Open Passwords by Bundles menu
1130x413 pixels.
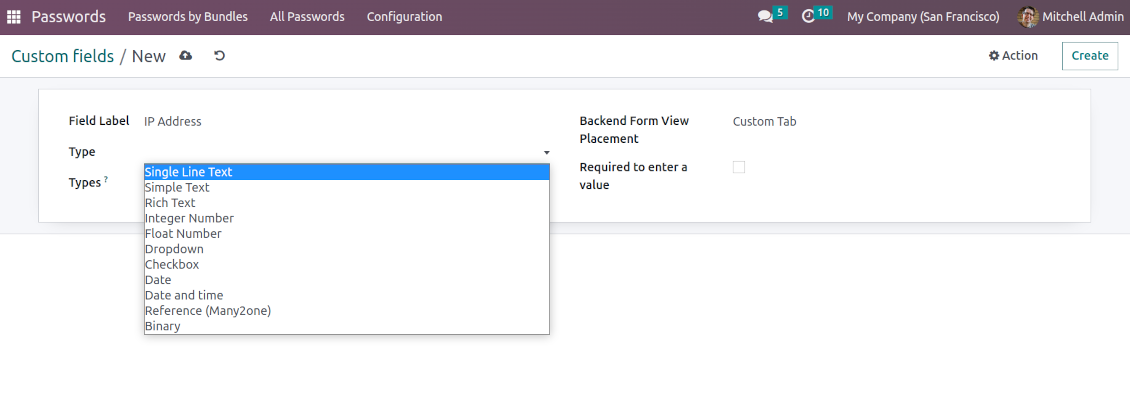point(187,17)
